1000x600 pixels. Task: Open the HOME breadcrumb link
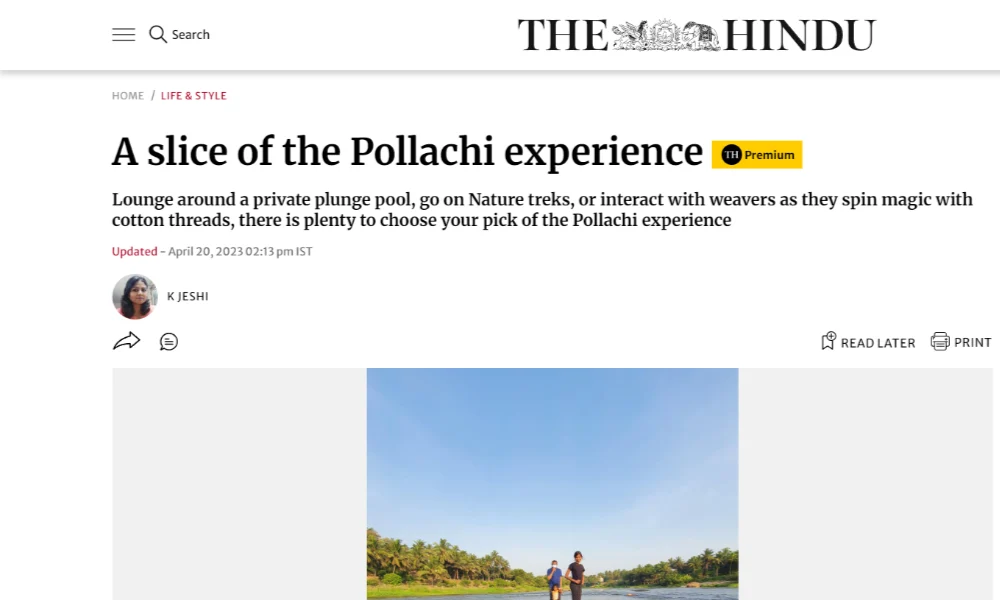click(128, 96)
